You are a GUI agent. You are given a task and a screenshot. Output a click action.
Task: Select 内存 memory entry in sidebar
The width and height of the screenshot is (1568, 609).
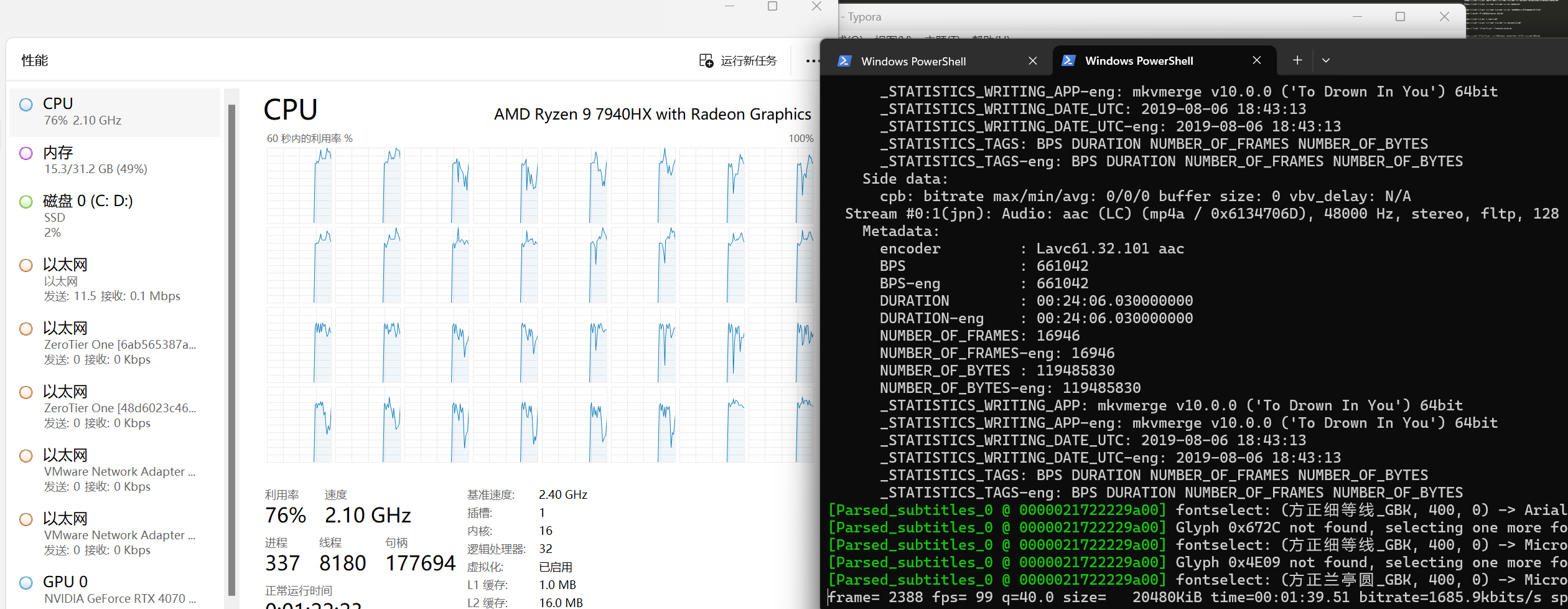[x=115, y=160]
